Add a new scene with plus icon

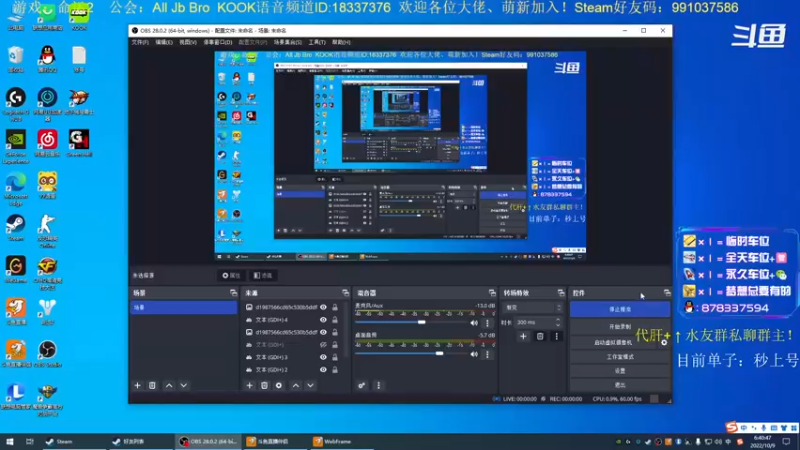pyautogui.click(x=137, y=386)
